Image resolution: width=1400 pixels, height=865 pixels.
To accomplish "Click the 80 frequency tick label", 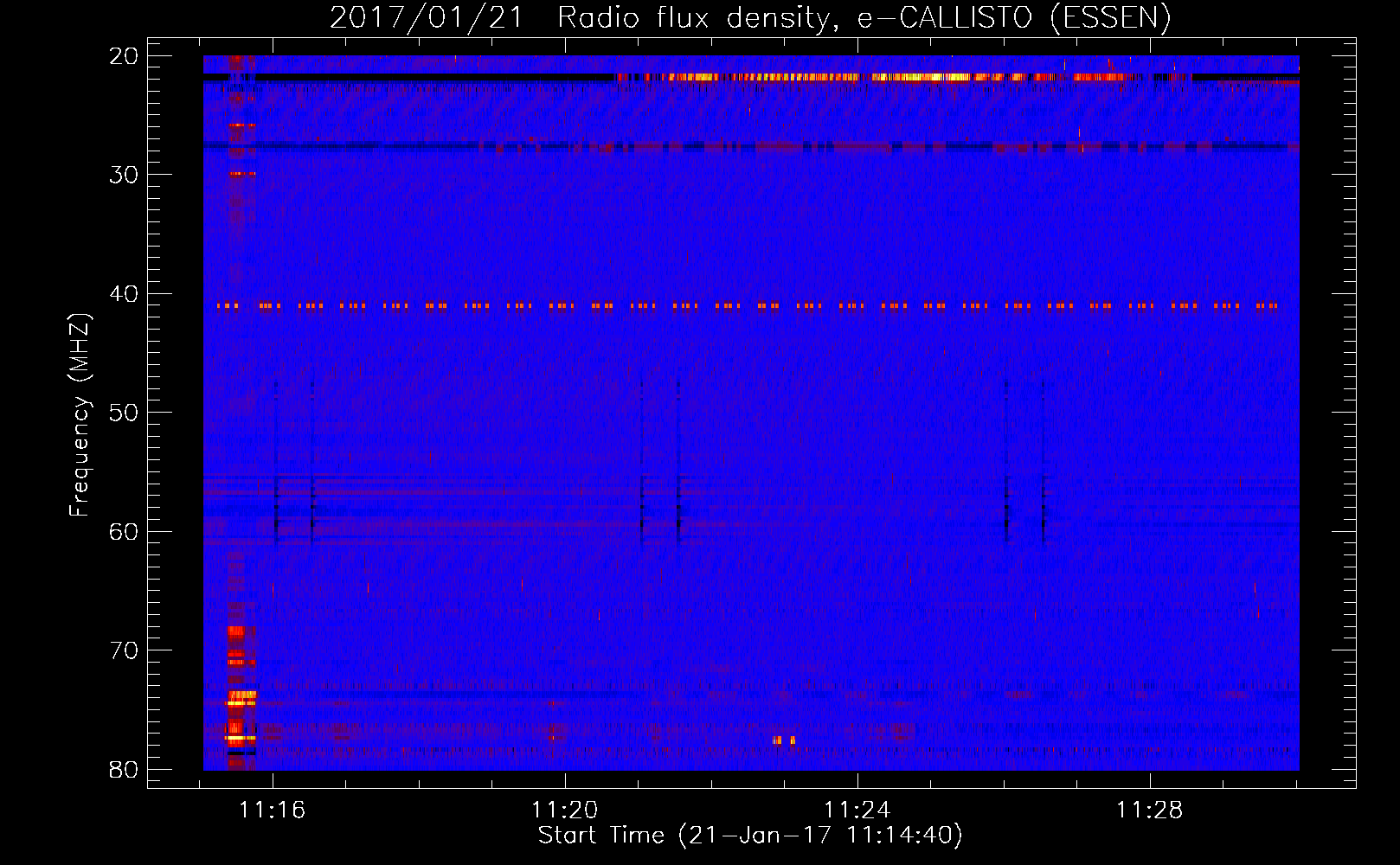I will coord(125,769).
